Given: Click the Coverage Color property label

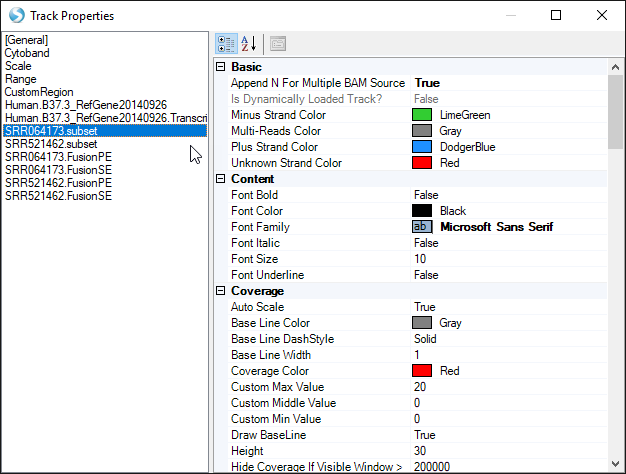Looking at the screenshot, I should click(270, 371).
